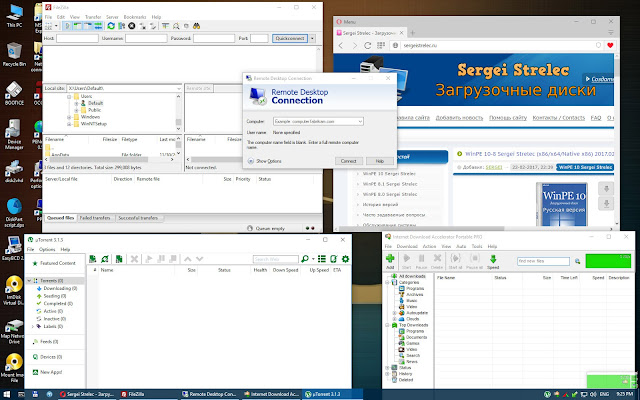
Task: Collapse the Torrents (0) tree in uTorrent
Action: tap(29, 281)
